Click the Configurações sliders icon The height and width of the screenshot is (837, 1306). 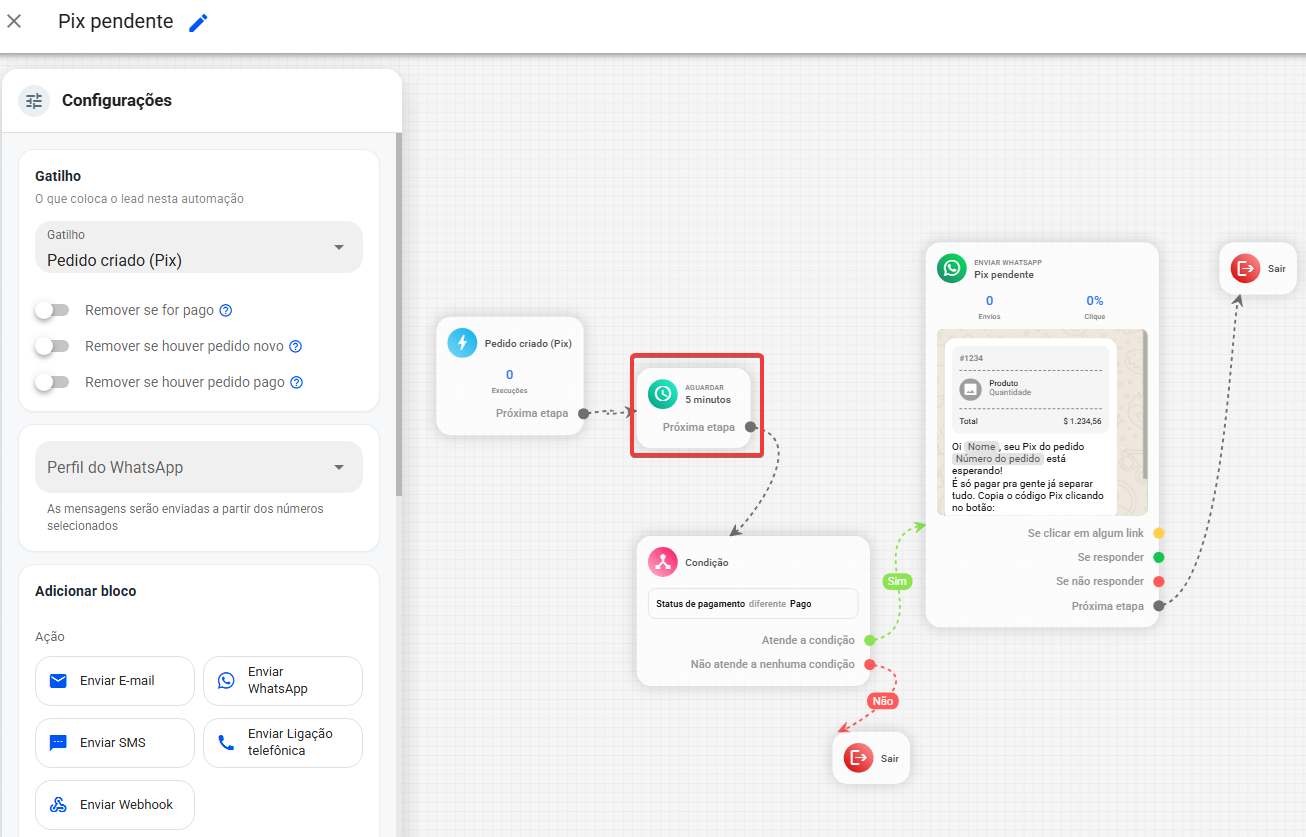(x=34, y=101)
